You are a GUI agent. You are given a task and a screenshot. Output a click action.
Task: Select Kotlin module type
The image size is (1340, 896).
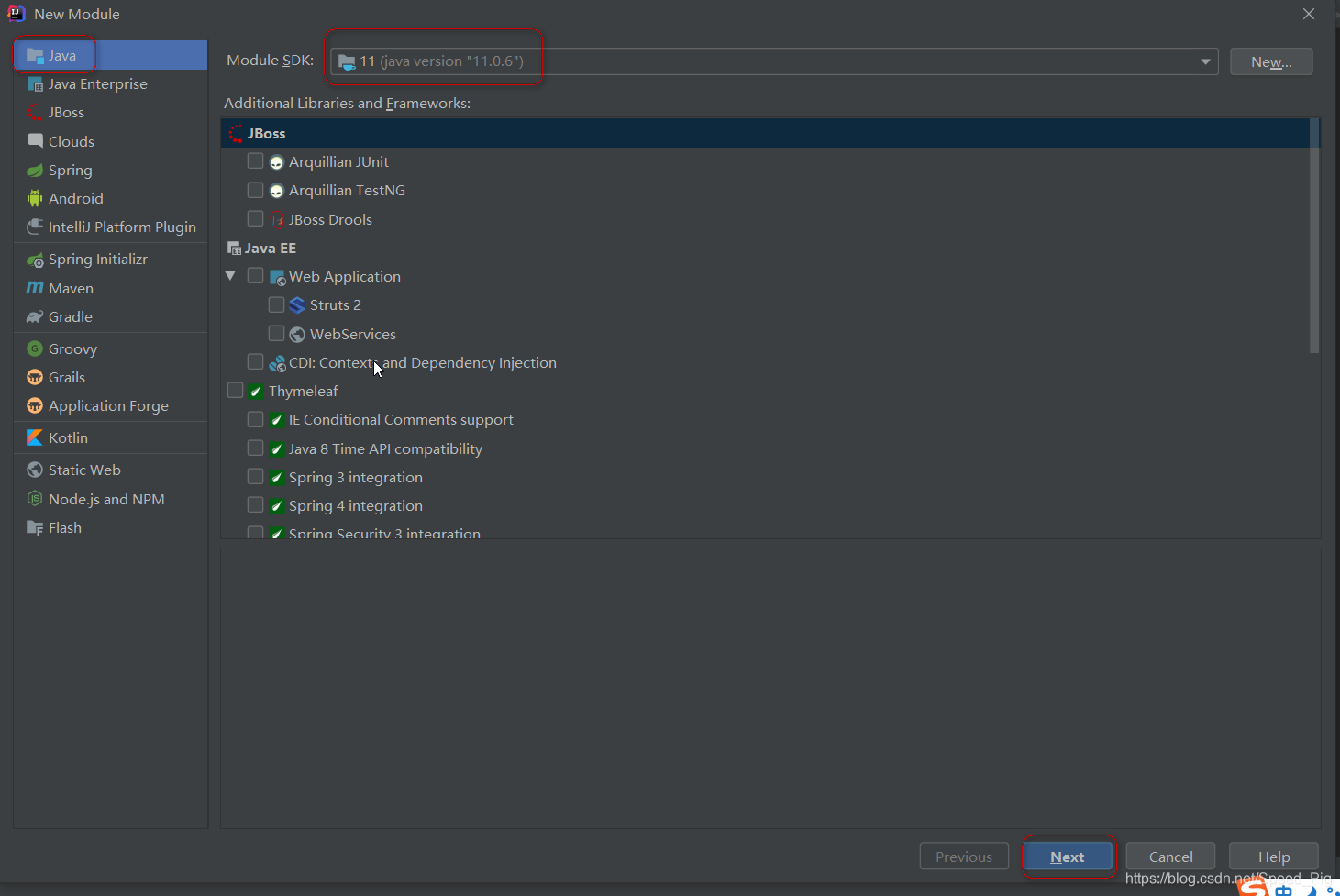111,437
